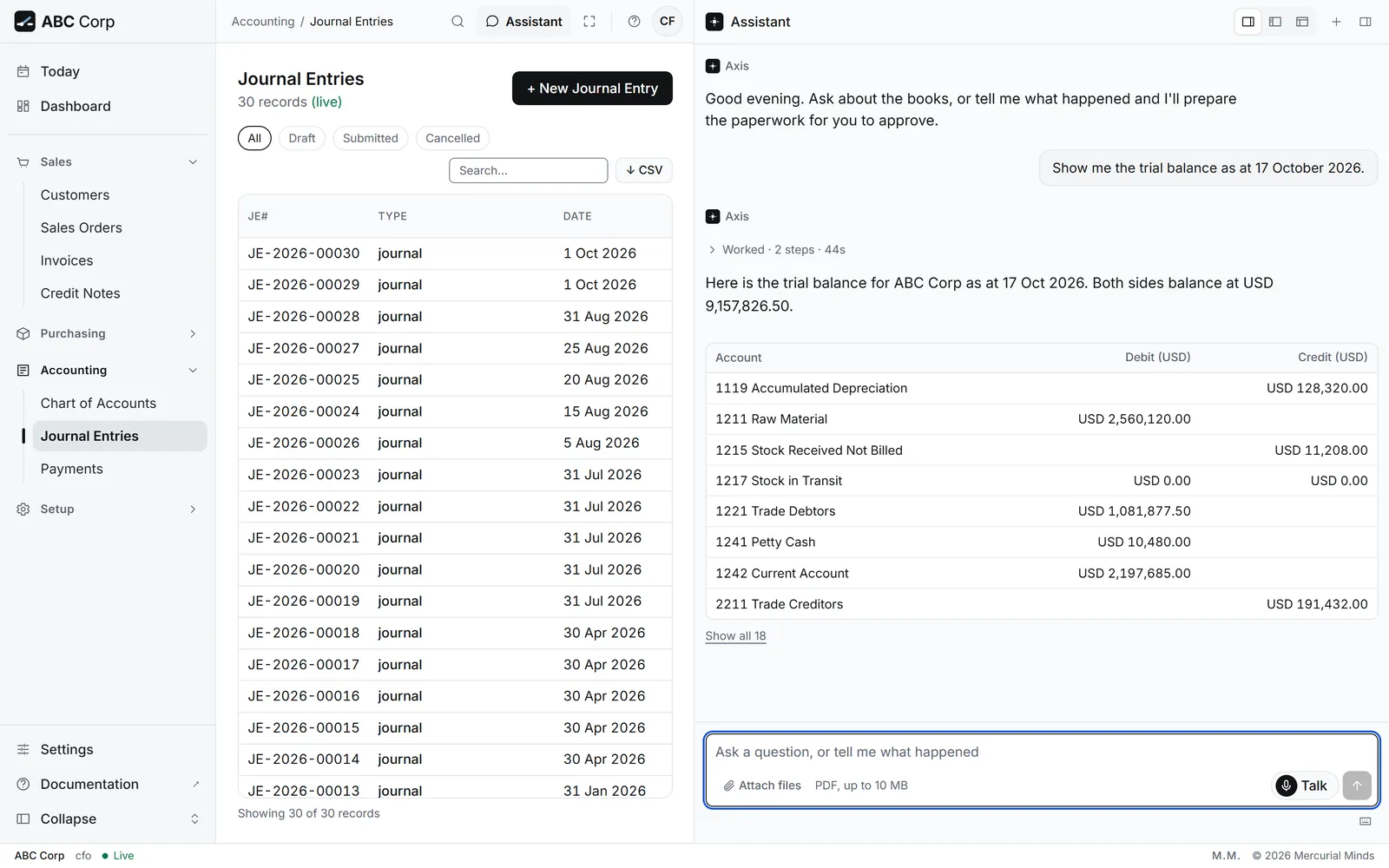Image resolution: width=1389 pixels, height=868 pixels.
Task: Export records with the CSV button
Action: 644,170
